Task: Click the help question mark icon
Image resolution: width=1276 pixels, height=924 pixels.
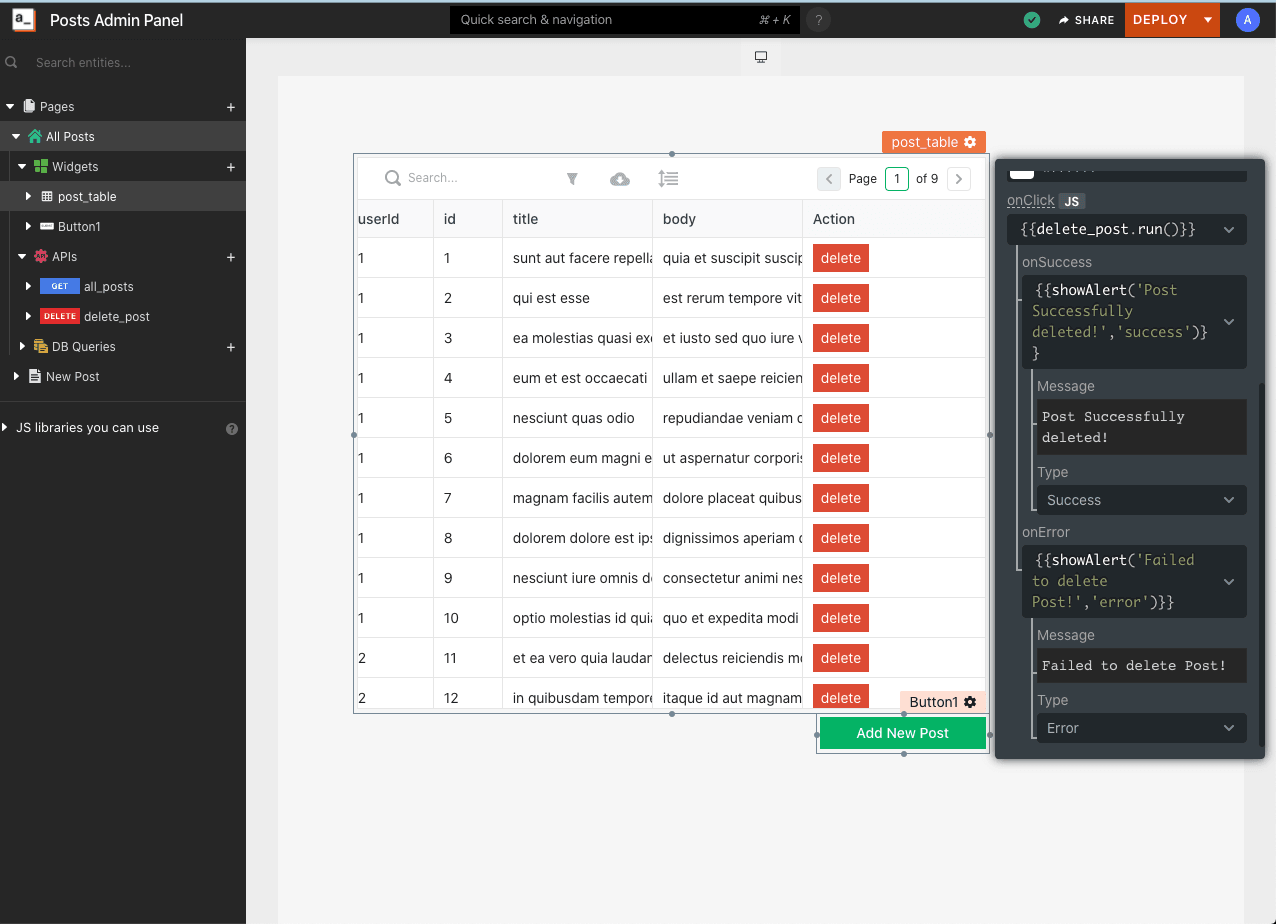Action: pos(818,20)
